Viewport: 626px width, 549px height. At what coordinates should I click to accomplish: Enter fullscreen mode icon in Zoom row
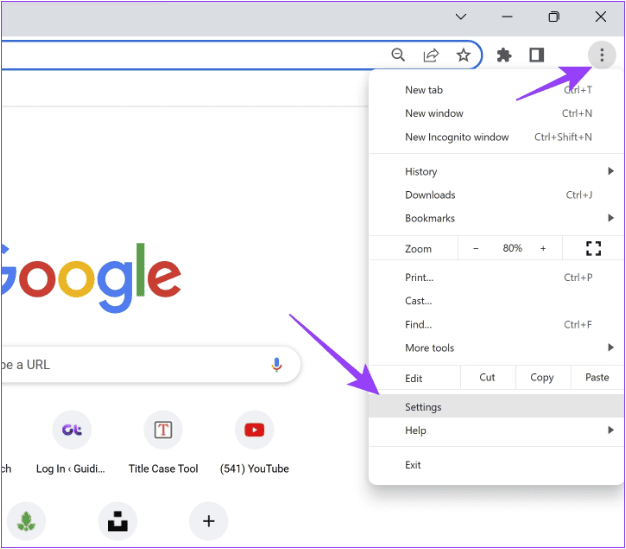click(593, 248)
